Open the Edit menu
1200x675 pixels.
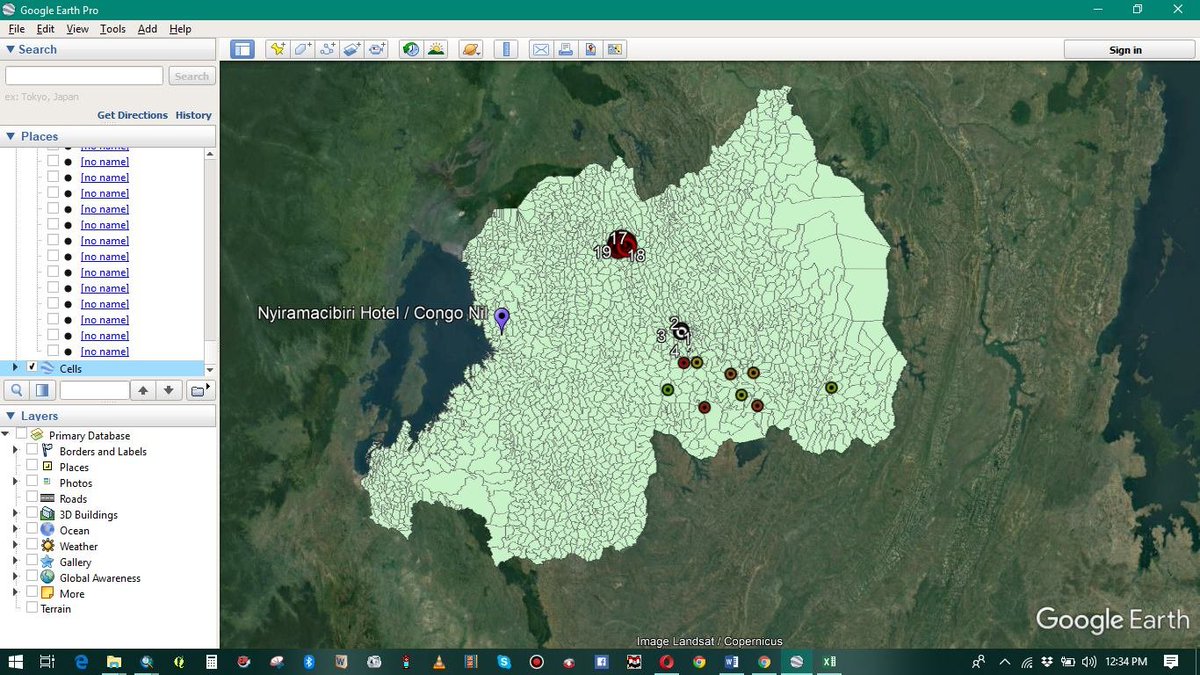pyautogui.click(x=45, y=29)
